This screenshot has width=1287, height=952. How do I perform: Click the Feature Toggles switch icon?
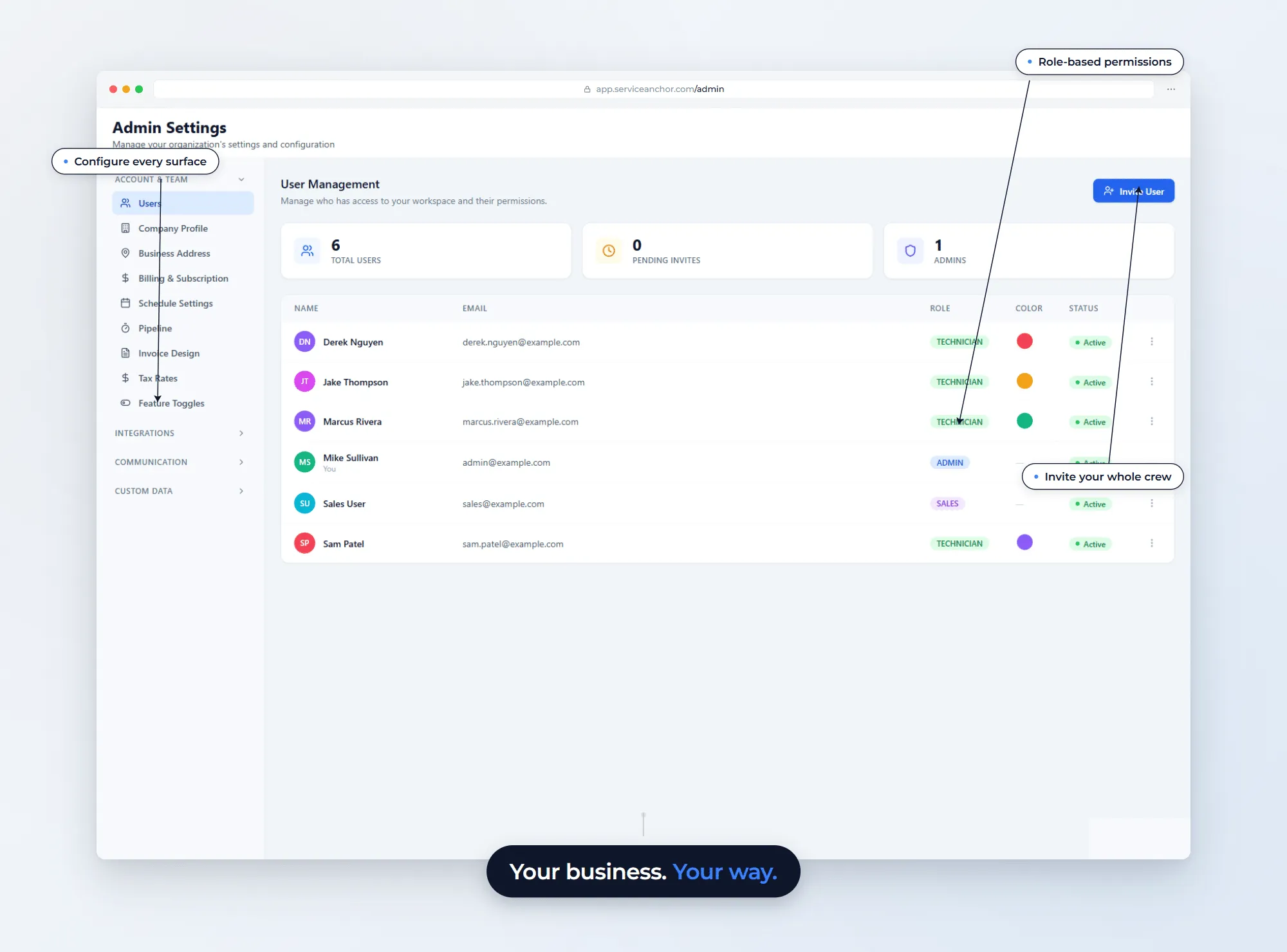click(125, 403)
